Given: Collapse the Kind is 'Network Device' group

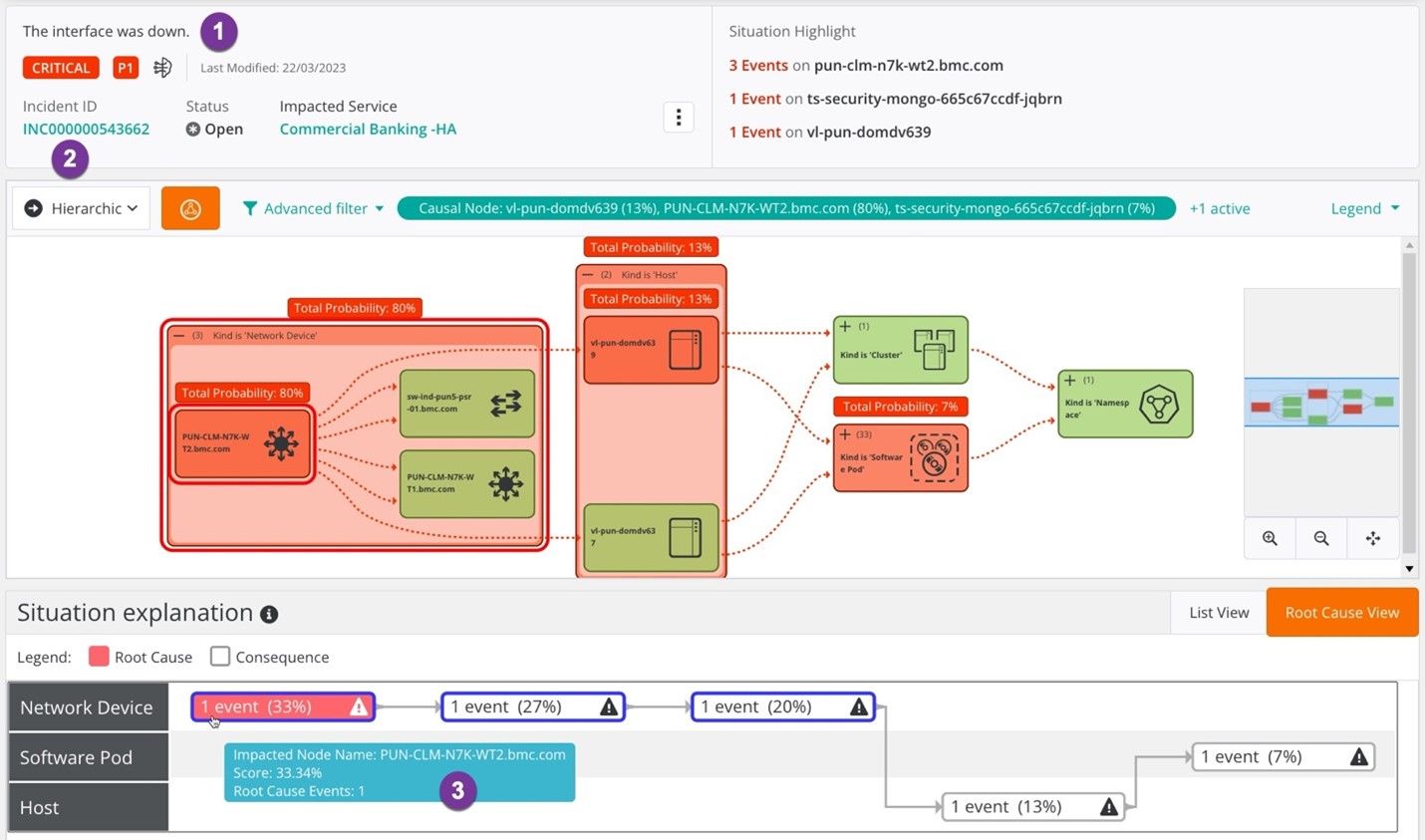Looking at the screenshot, I should coord(181,336).
